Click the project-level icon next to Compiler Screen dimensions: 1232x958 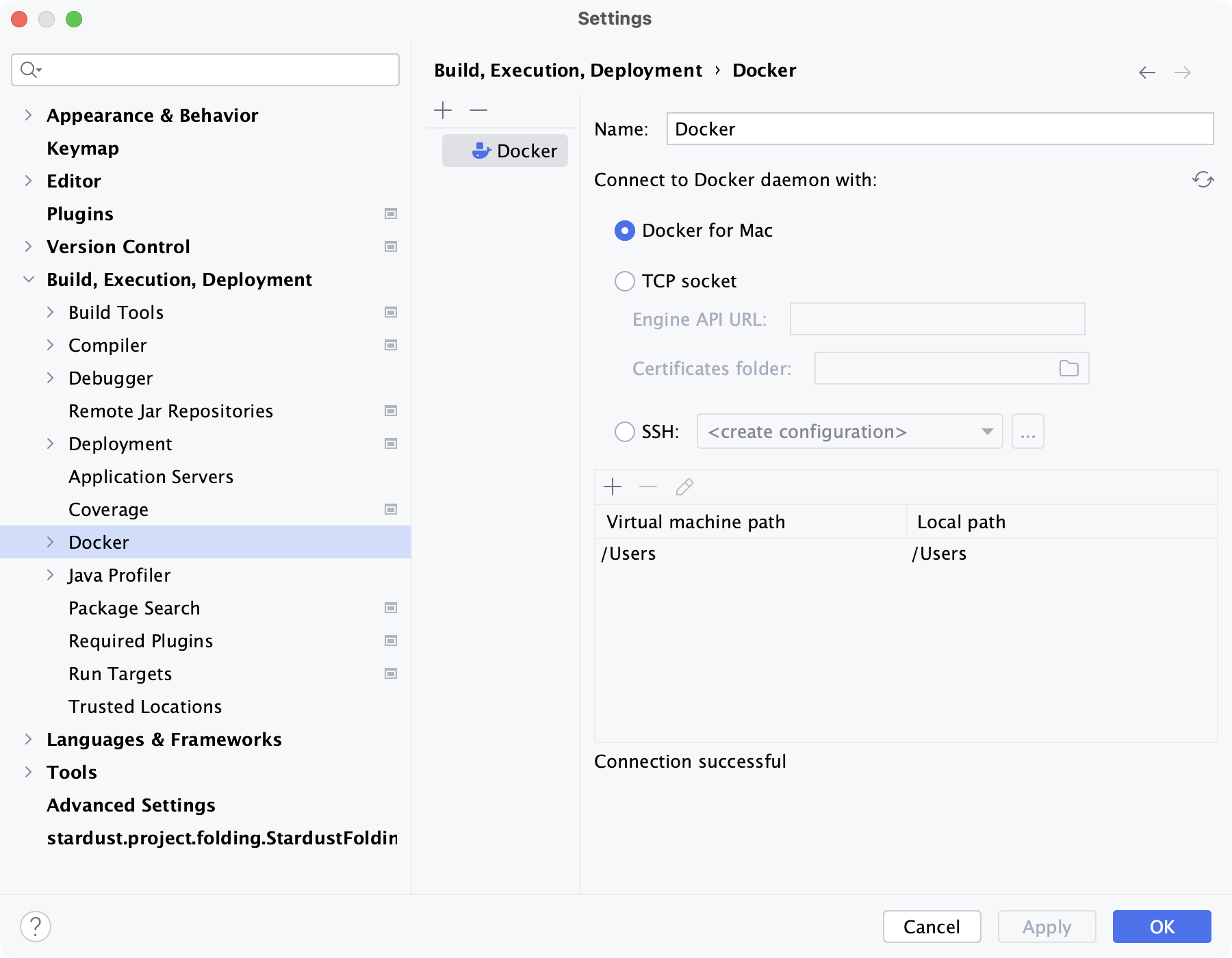click(391, 345)
